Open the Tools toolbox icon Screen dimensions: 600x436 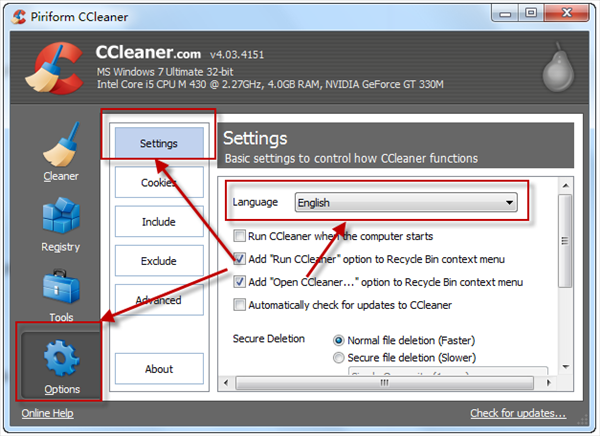tap(61, 287)
